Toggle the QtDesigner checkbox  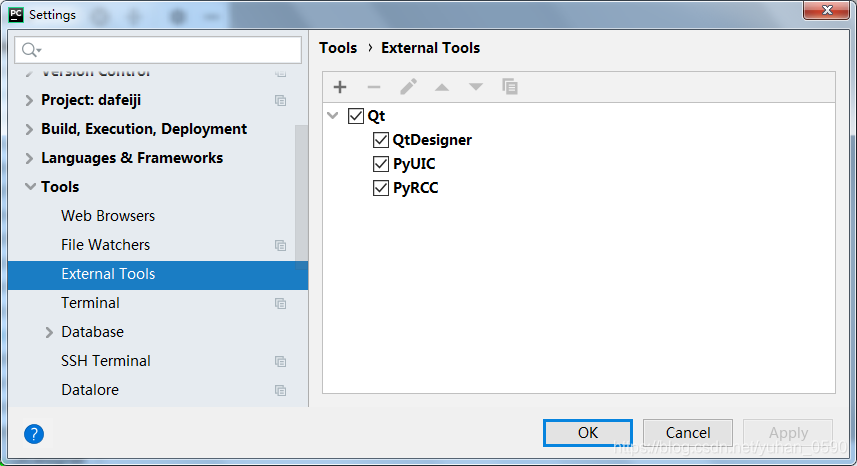click(x=381, y=140)
